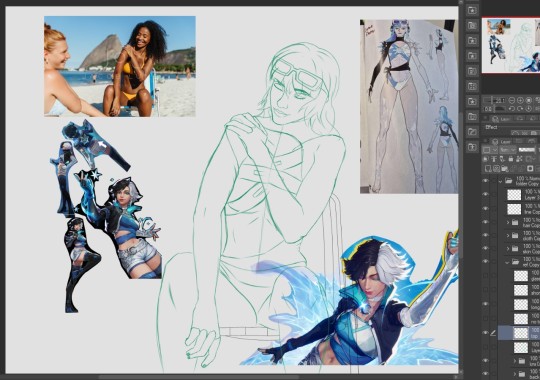Show the hidden glasses layer
540x380 pixels.
(486, 276)
